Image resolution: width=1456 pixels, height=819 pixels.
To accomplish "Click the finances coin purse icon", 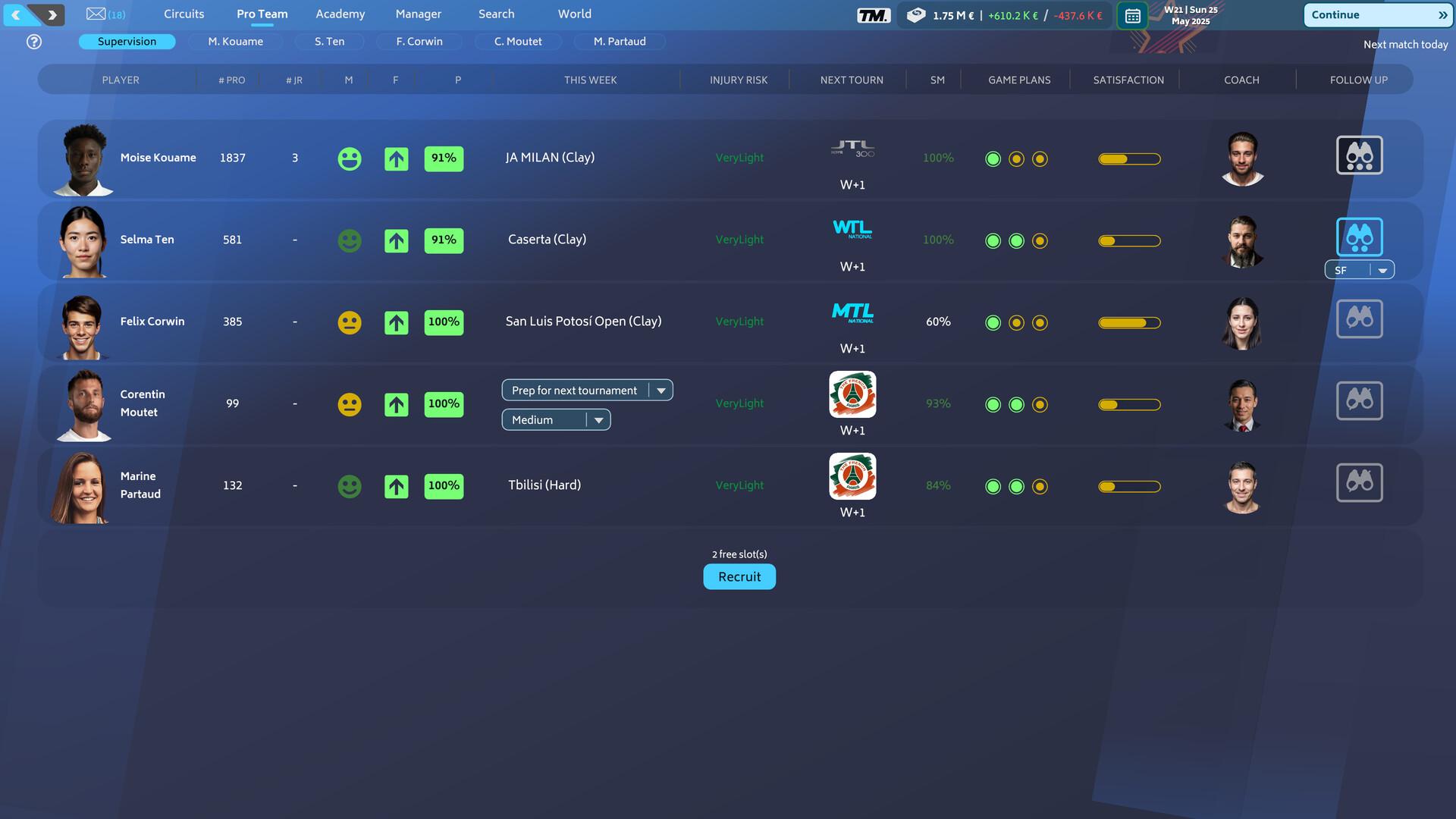I will (916, 14).
